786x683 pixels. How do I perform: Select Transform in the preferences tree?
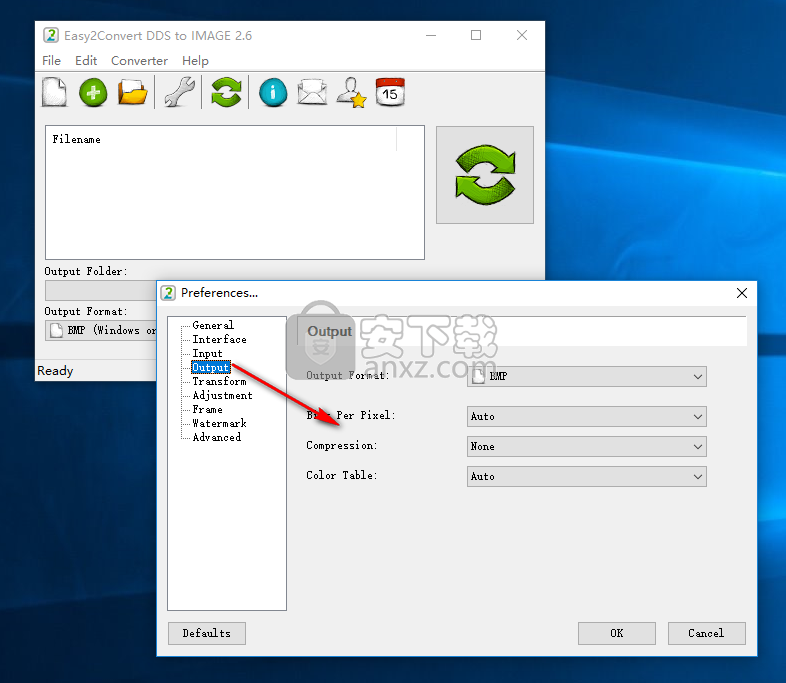pyautogui.click(x=219, y=381)
